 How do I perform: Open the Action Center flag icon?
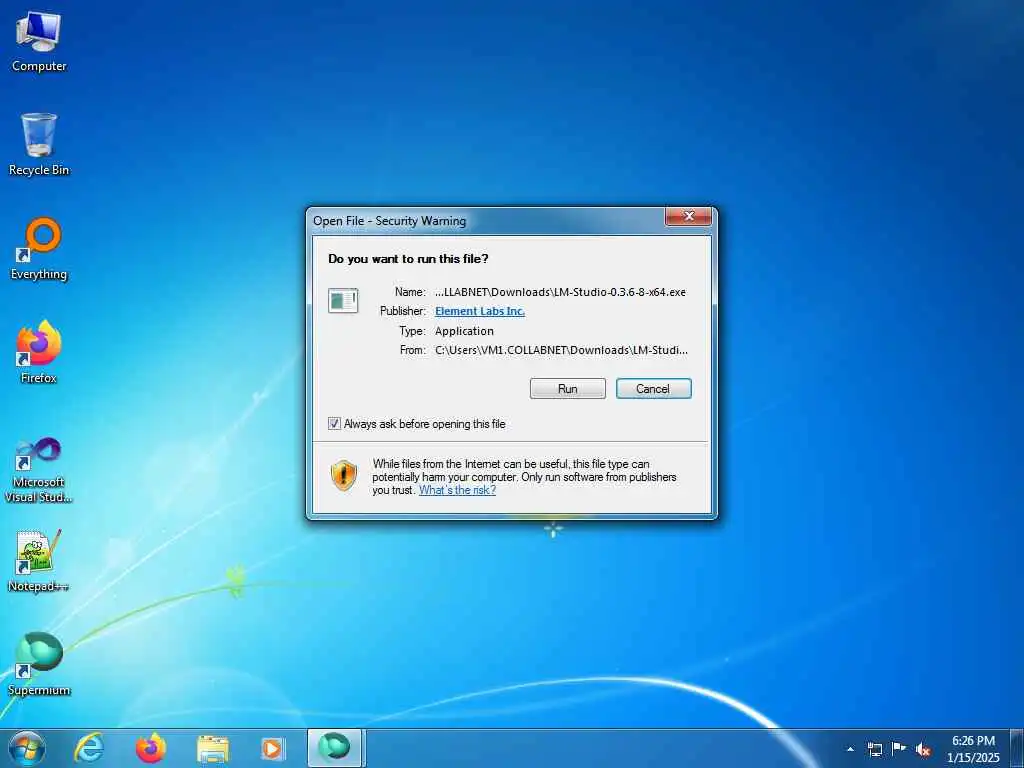coord(899,749)
